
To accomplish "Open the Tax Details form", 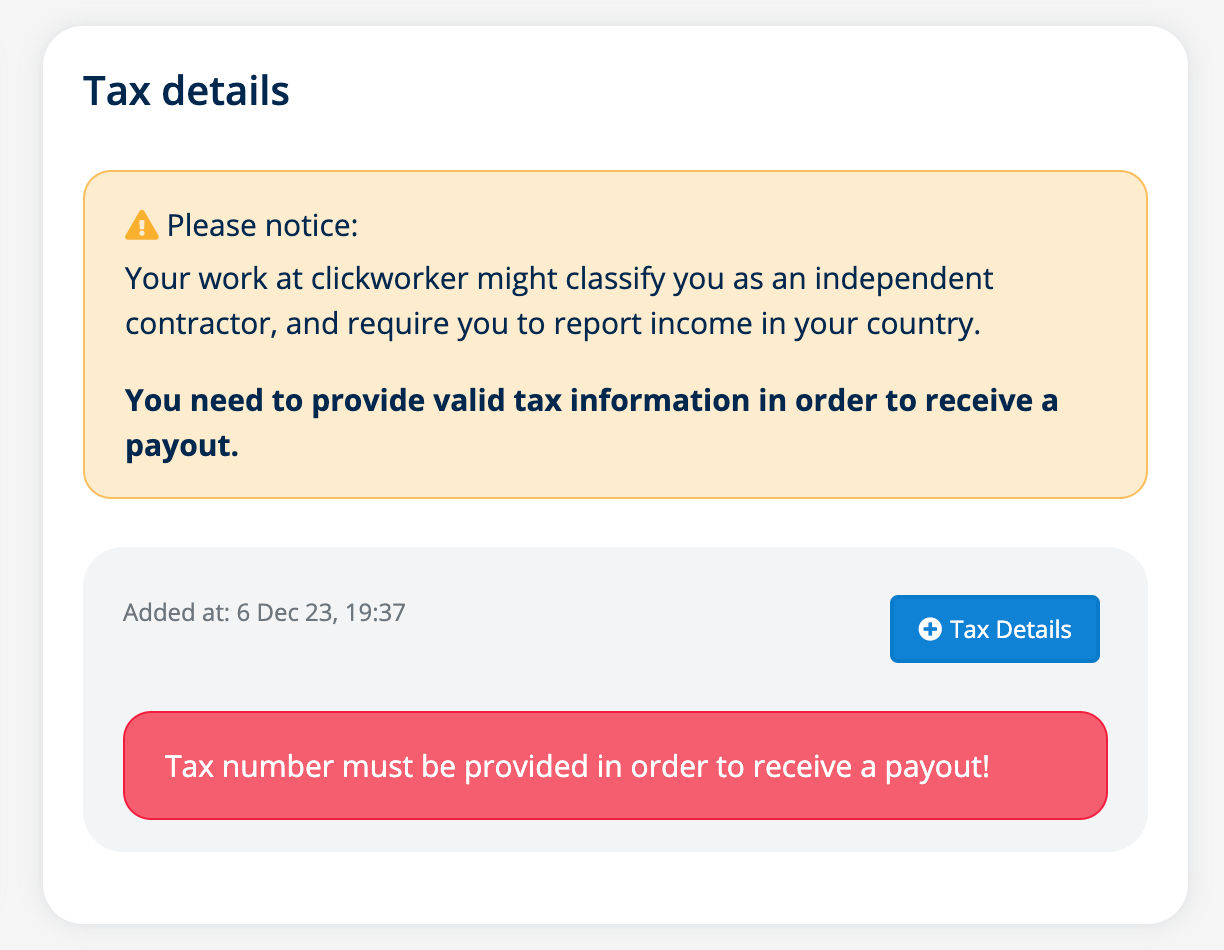I will point(994,629).
